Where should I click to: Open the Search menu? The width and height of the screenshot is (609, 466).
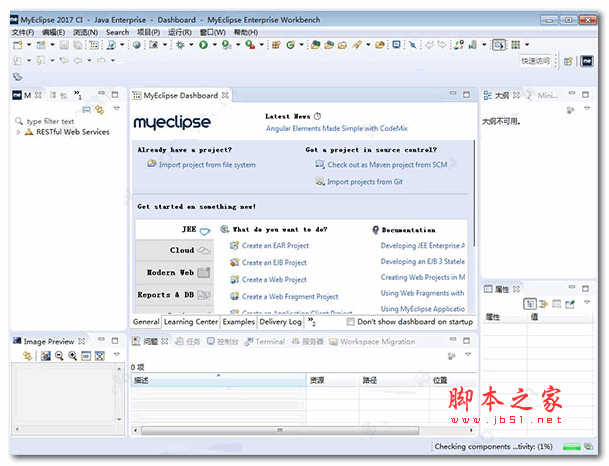point(117,32)
